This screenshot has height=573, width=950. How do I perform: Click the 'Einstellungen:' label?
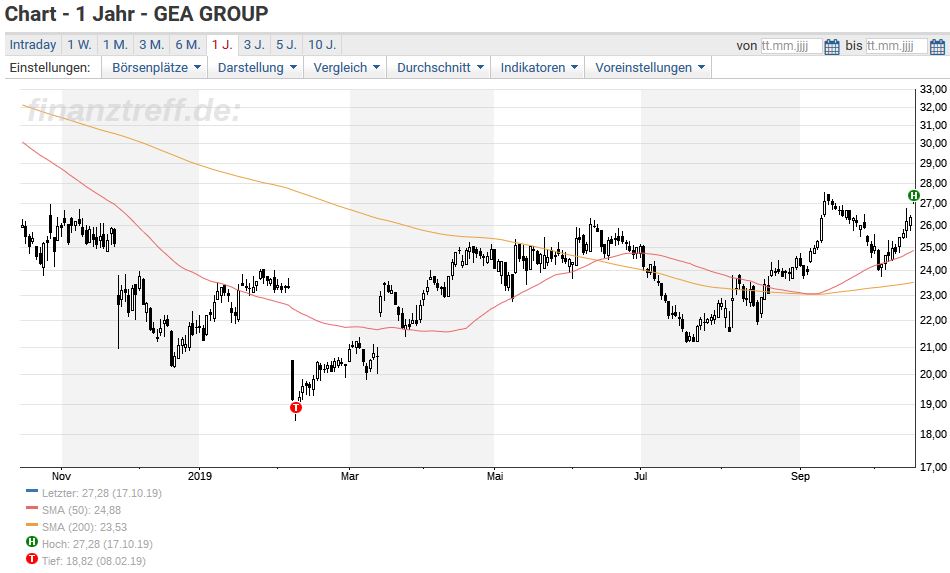(50, 67)
